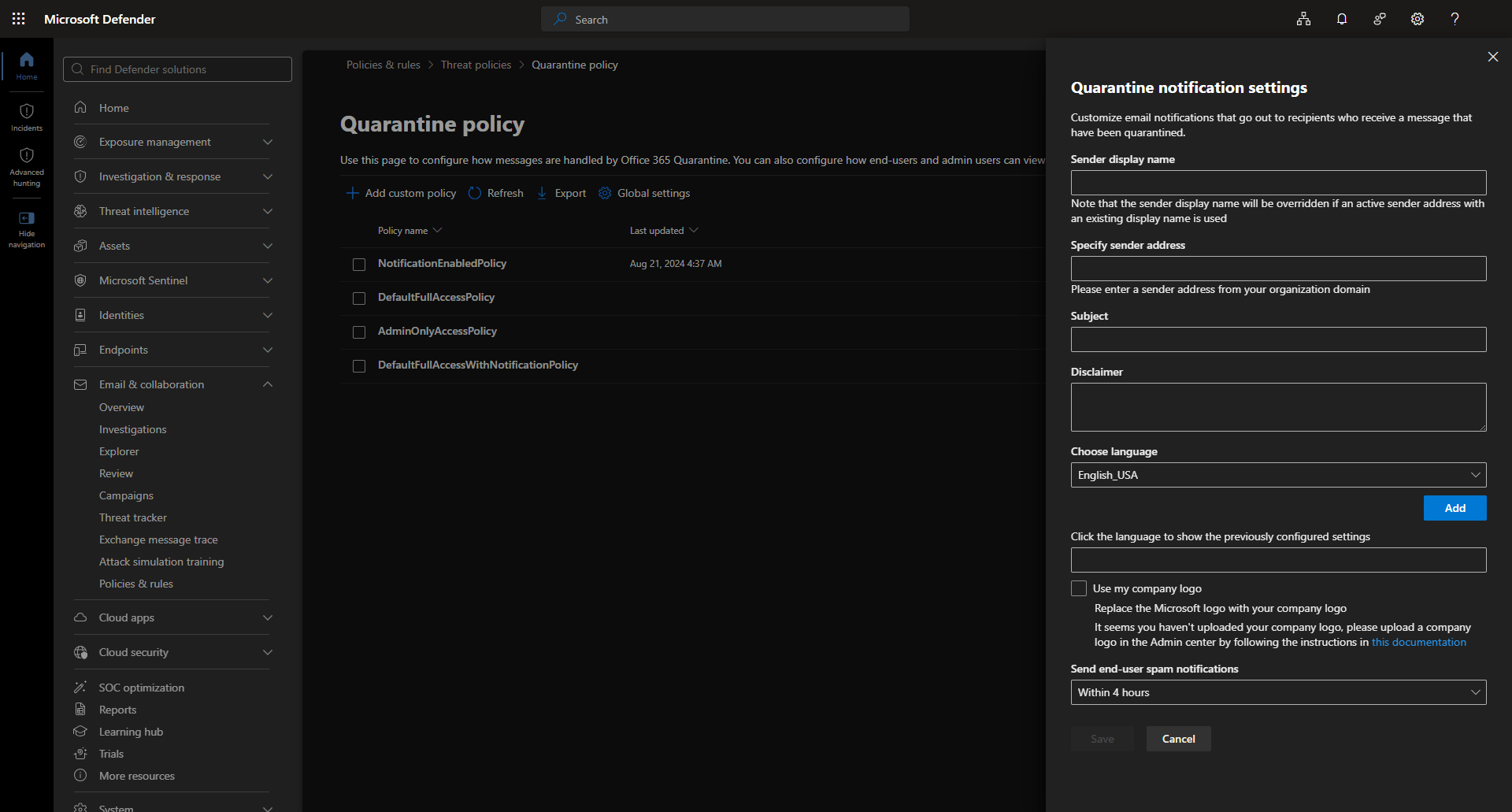
Task: Expand the Identities section chevron
Action: pos(268,315)
